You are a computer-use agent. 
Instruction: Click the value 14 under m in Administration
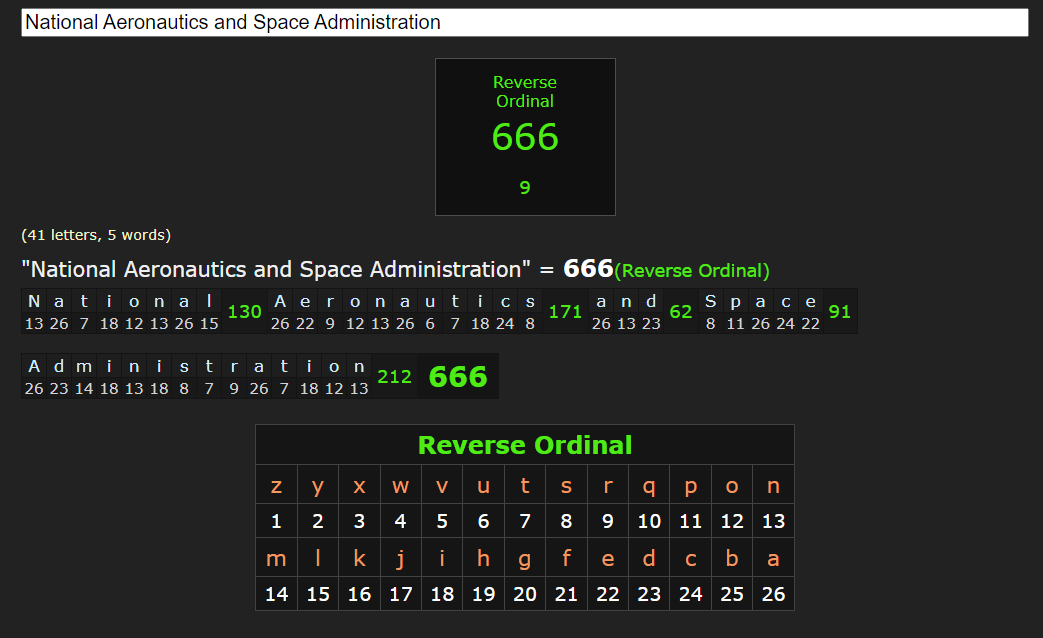point(84,389)
